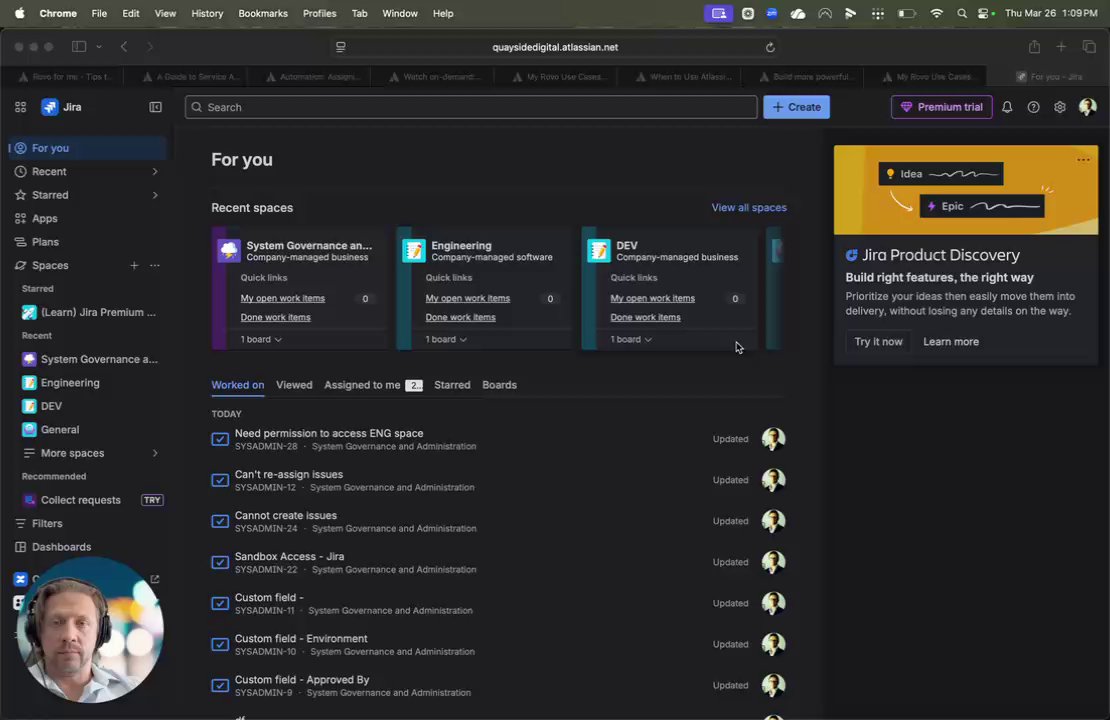The image size is (1110, 720).
Task: Open the profile avatar menu
Action: pyautogui.click(x=1087, y=107)
